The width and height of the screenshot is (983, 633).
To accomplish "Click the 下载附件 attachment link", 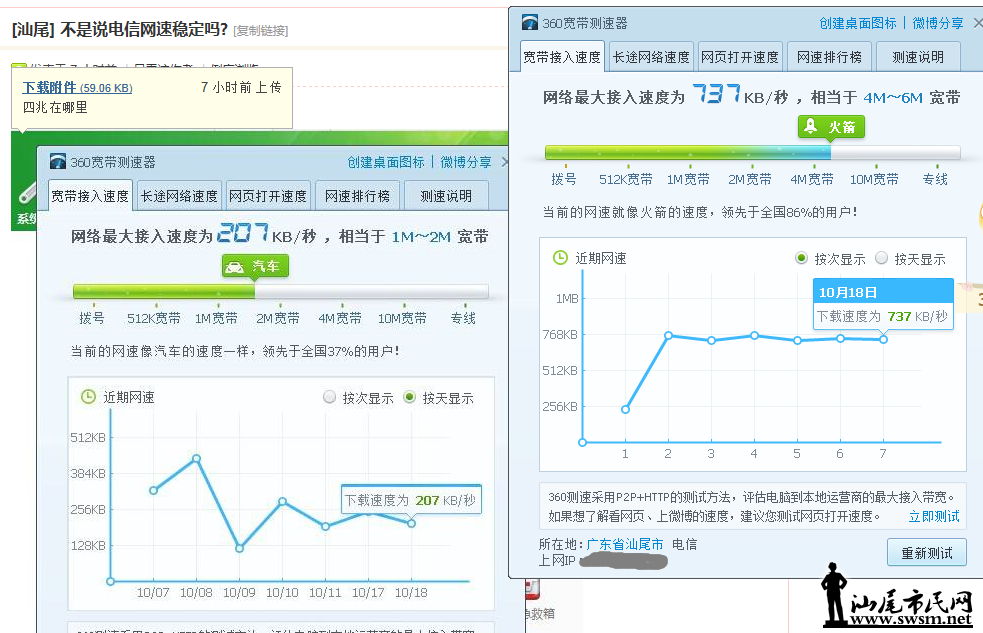I will [49, 87].
